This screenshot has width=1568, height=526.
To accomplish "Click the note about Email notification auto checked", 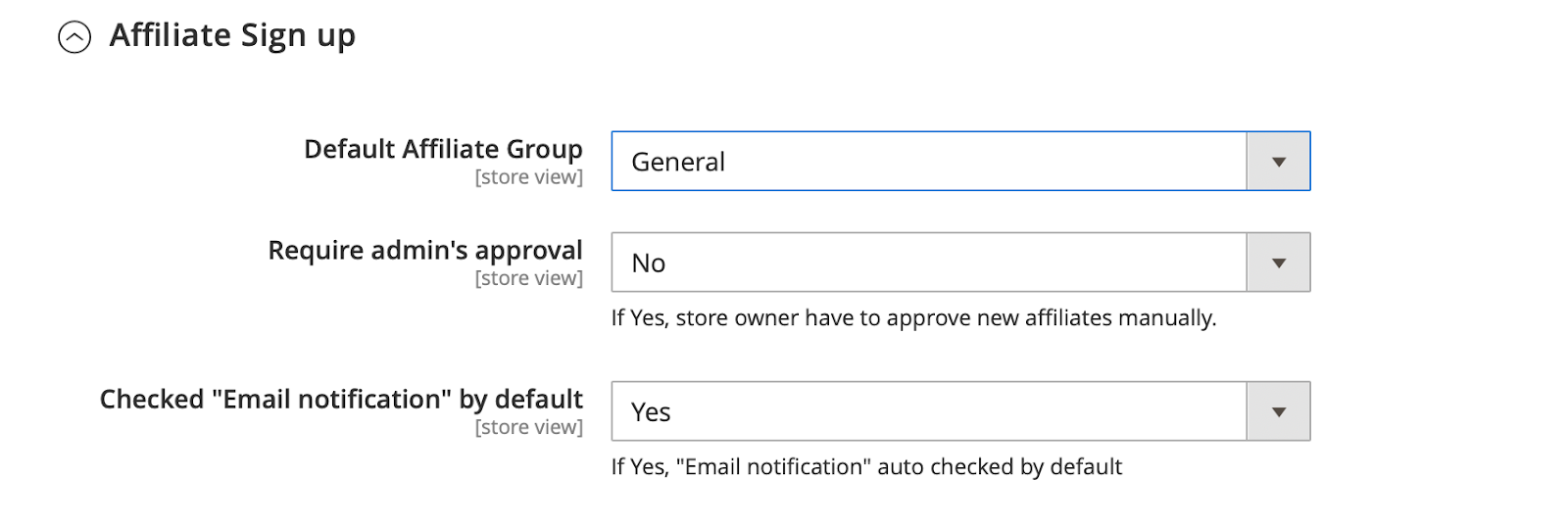I will [x=866, y=467].
